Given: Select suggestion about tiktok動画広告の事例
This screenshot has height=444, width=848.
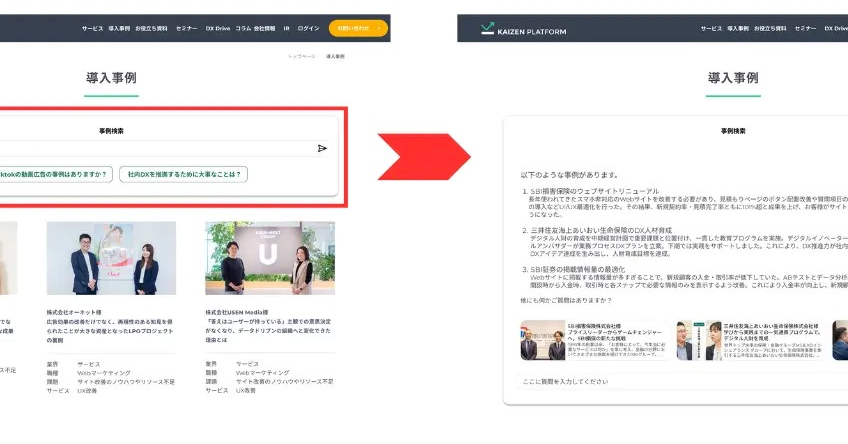Looking at the screenshot, I should pyautogui.click(x=55, y=174).
